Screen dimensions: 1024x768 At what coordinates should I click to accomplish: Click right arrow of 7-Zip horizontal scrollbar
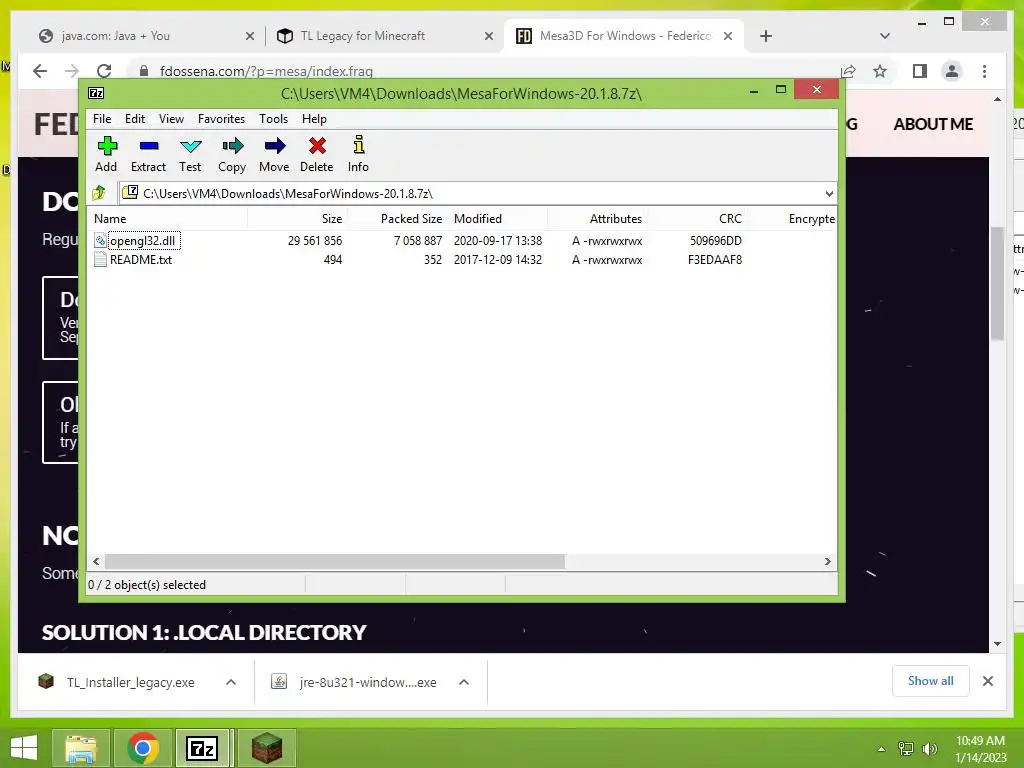click(x=827, y=562)
